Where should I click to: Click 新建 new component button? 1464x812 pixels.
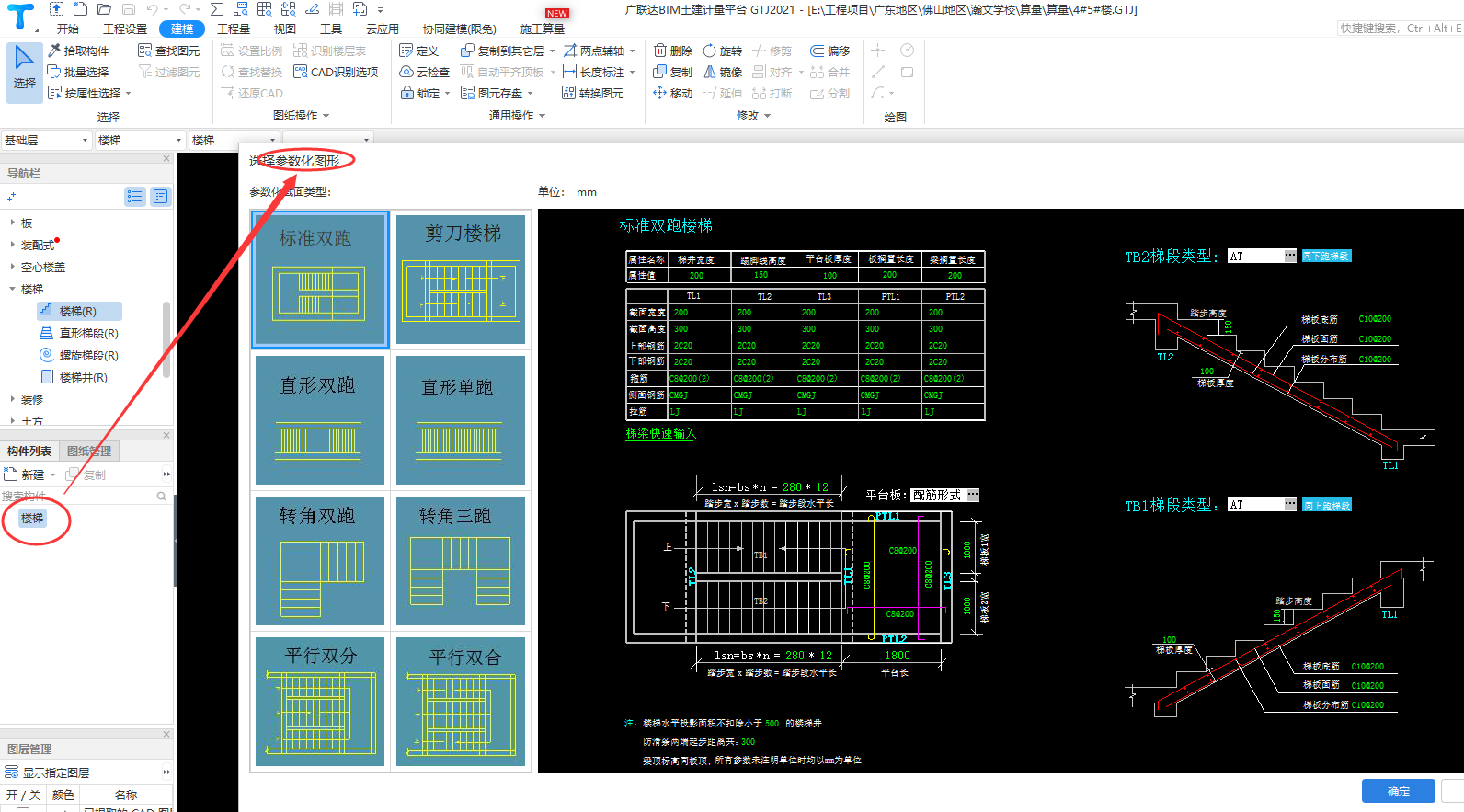pos(25,475)
